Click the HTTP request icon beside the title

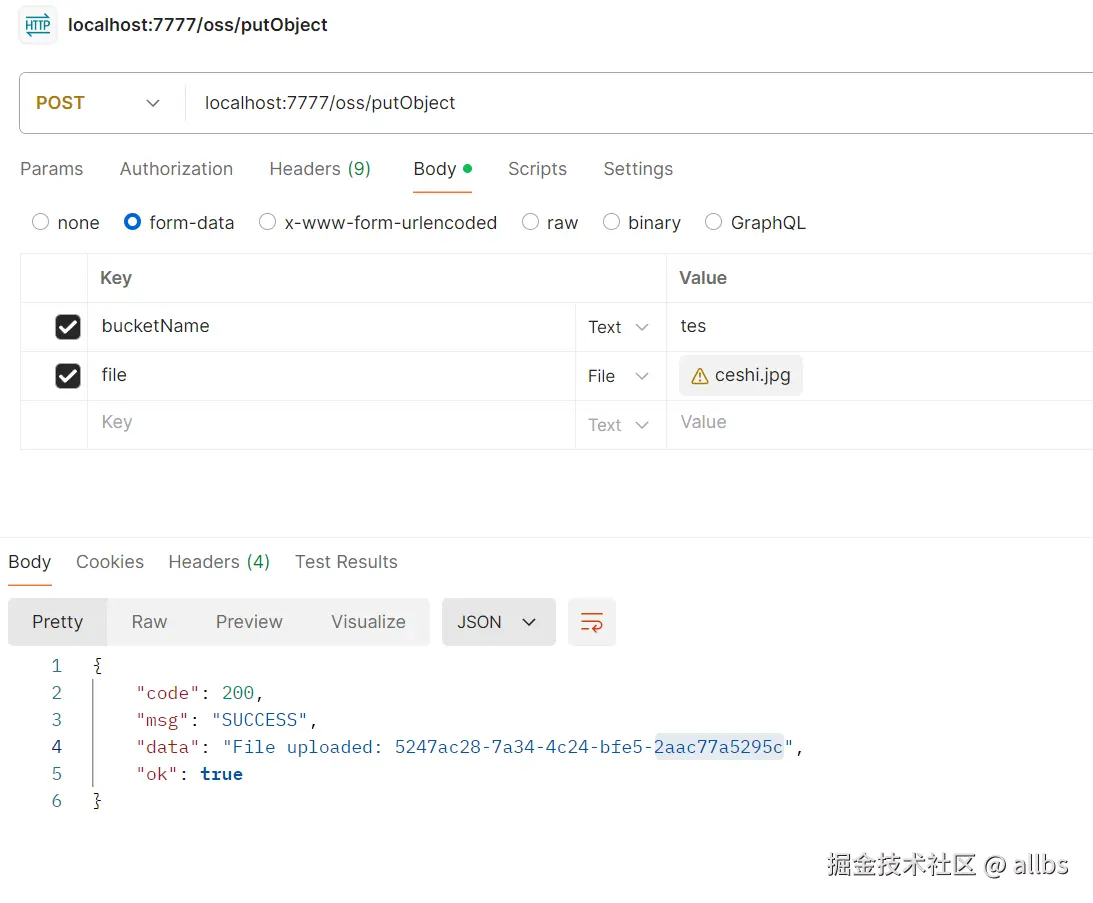(x=38, y=26)
